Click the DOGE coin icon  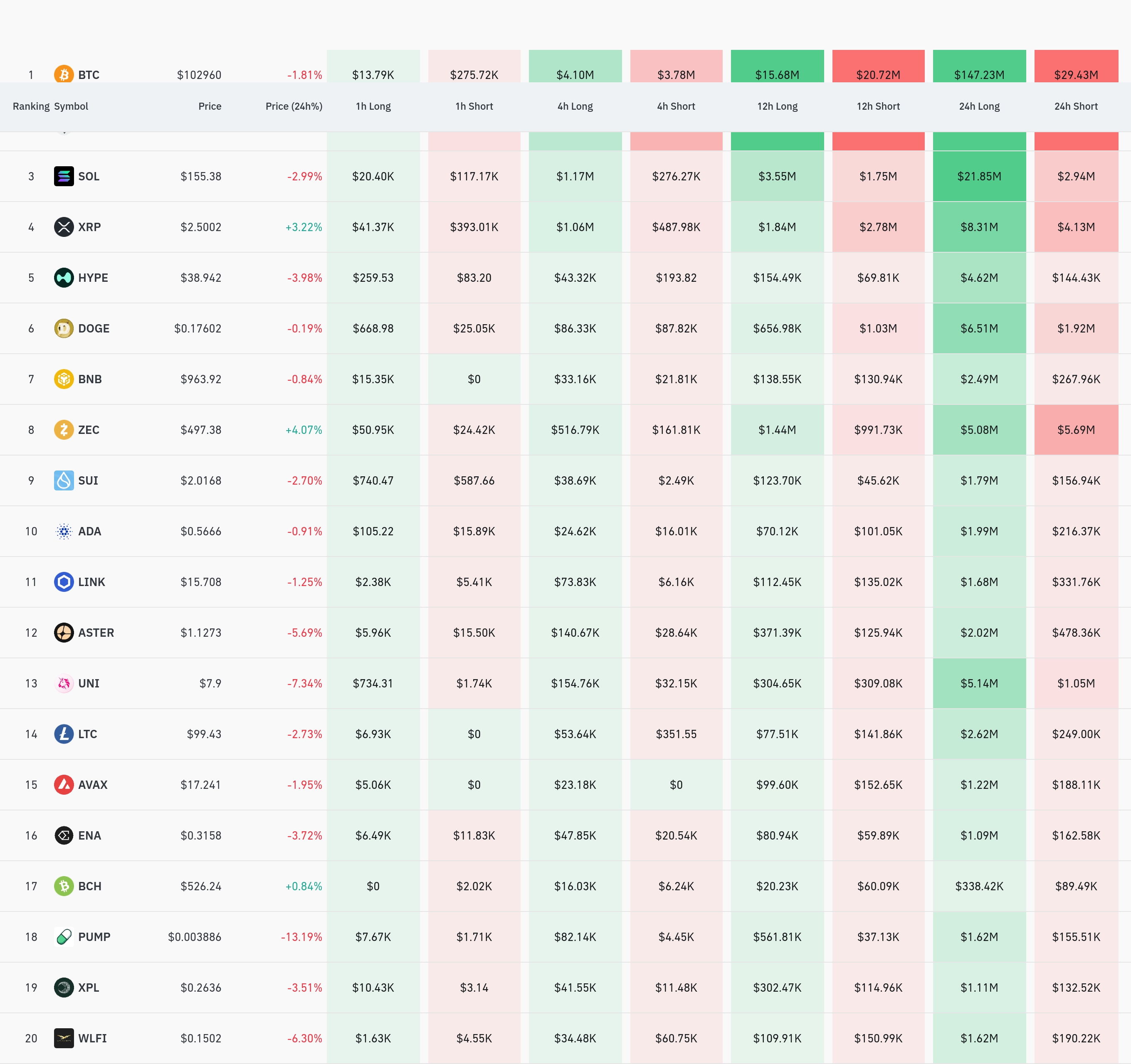tap(64, 328)
